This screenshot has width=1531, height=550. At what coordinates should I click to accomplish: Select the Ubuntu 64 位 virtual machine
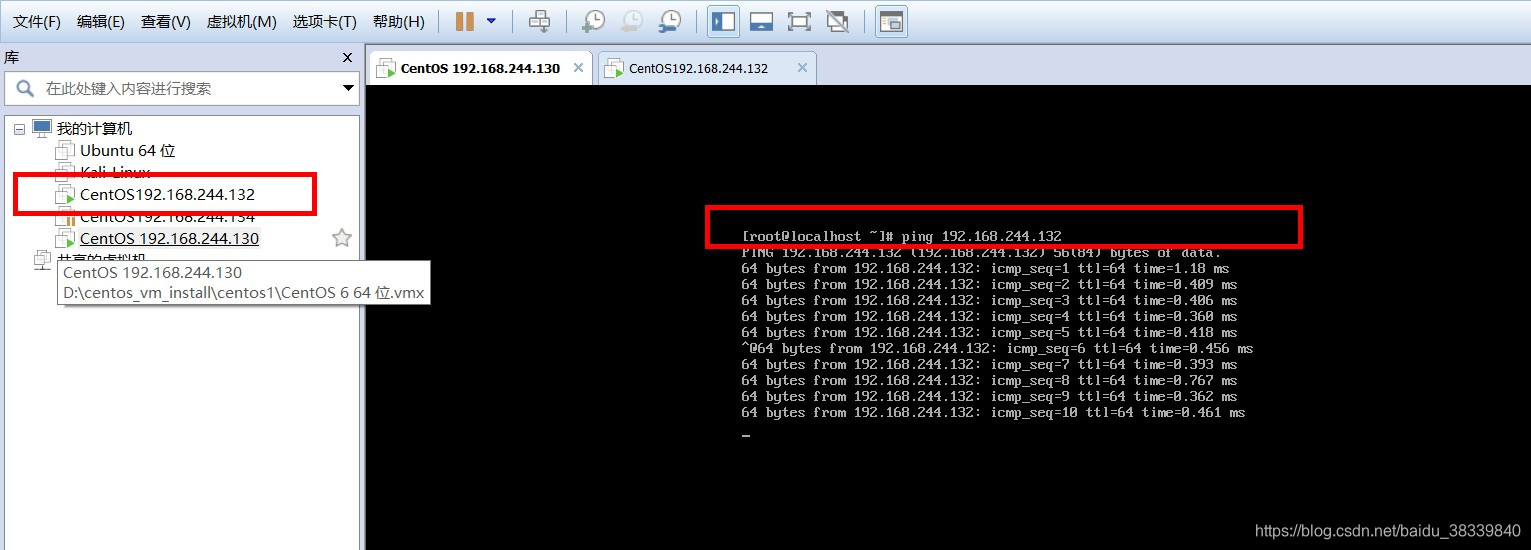click(x=127, y=151)
